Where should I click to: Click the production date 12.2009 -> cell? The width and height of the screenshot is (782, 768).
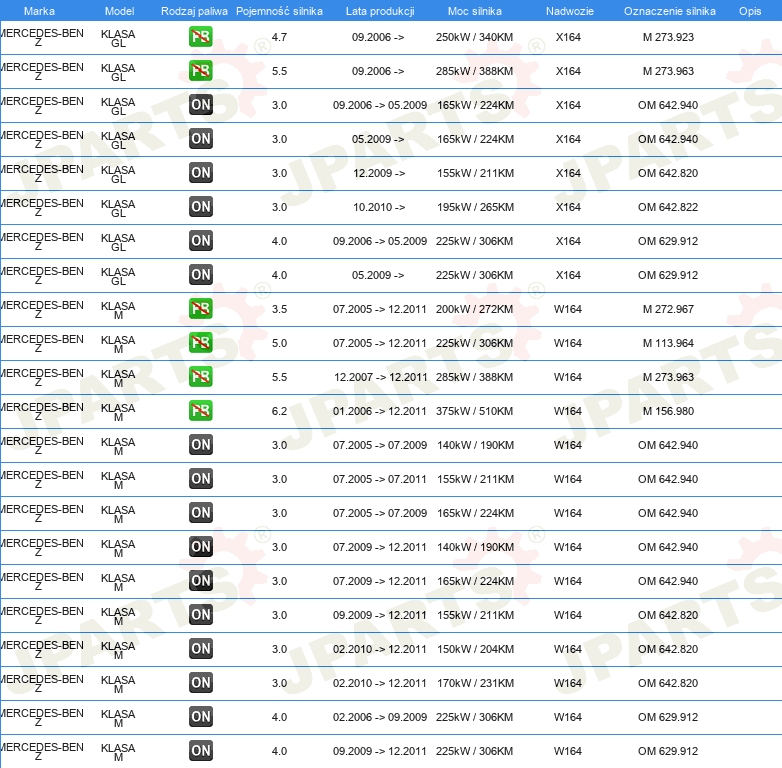(x=379, y=173)
